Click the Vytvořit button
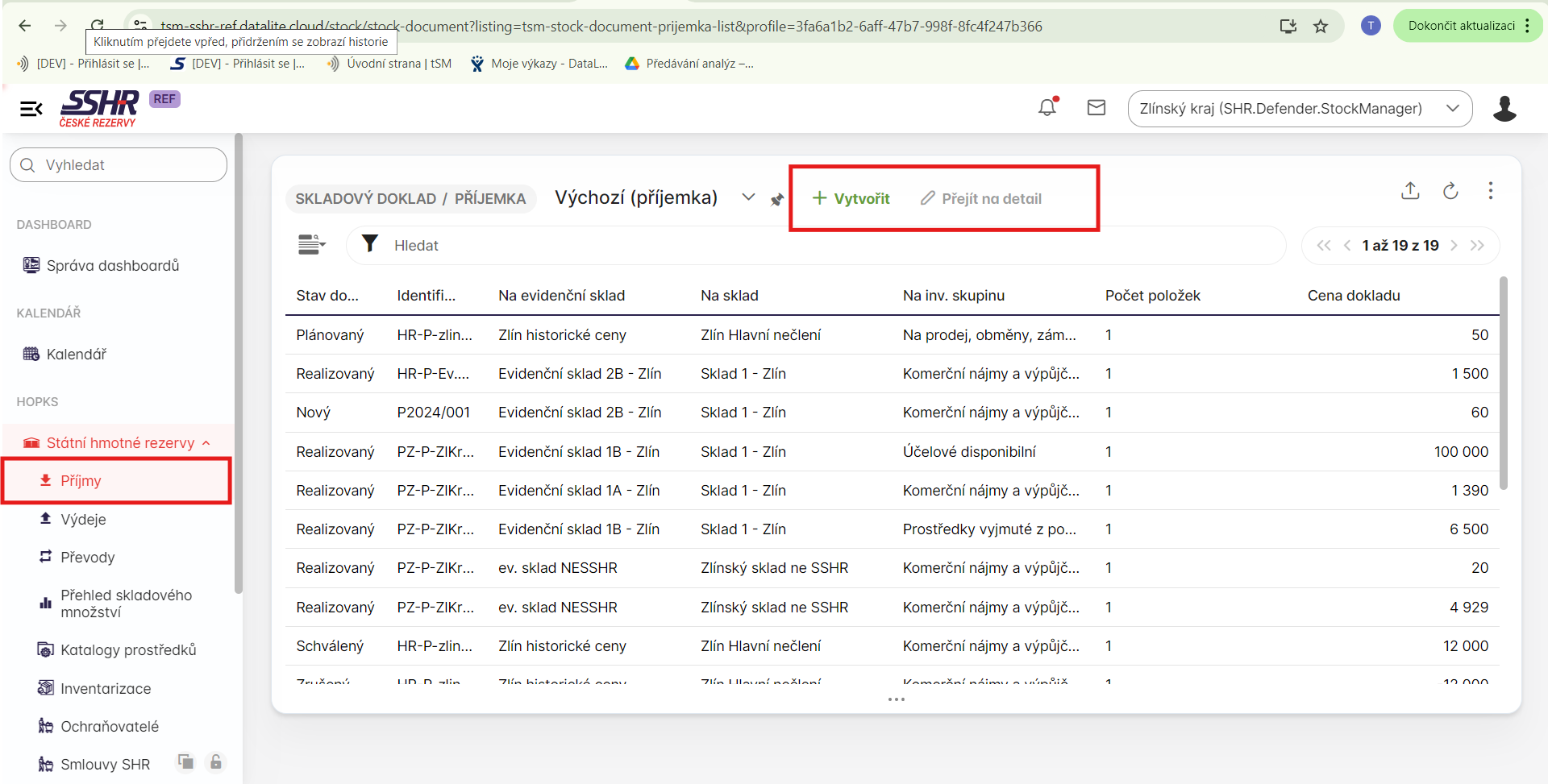 (x=851, y=199)
